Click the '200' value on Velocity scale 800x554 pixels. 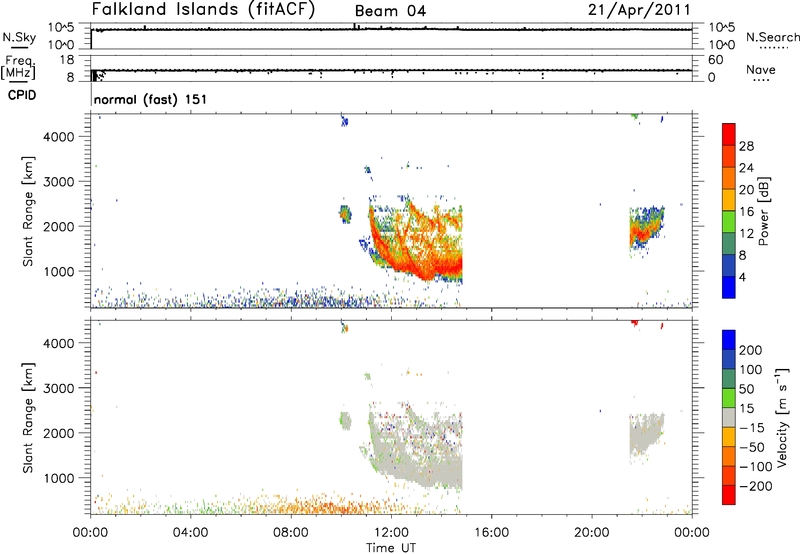tap(751, 350)
